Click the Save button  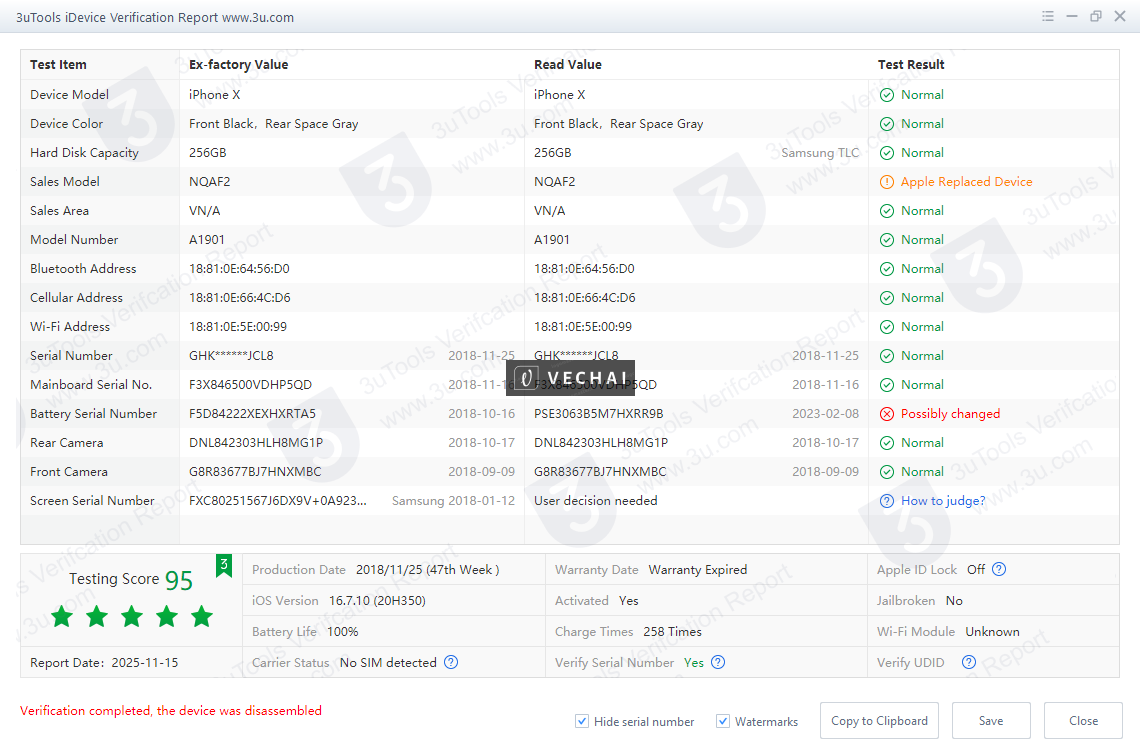[991, 720]
